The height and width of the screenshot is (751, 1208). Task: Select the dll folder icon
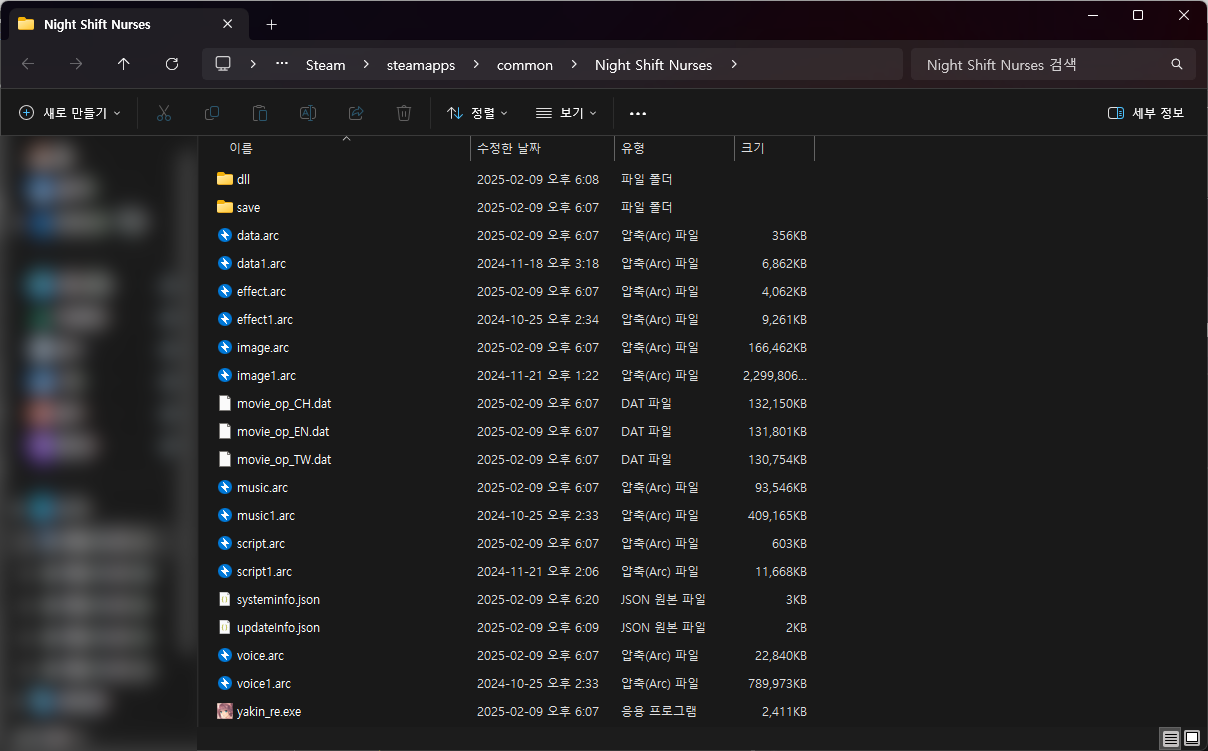tap(224, 179)
